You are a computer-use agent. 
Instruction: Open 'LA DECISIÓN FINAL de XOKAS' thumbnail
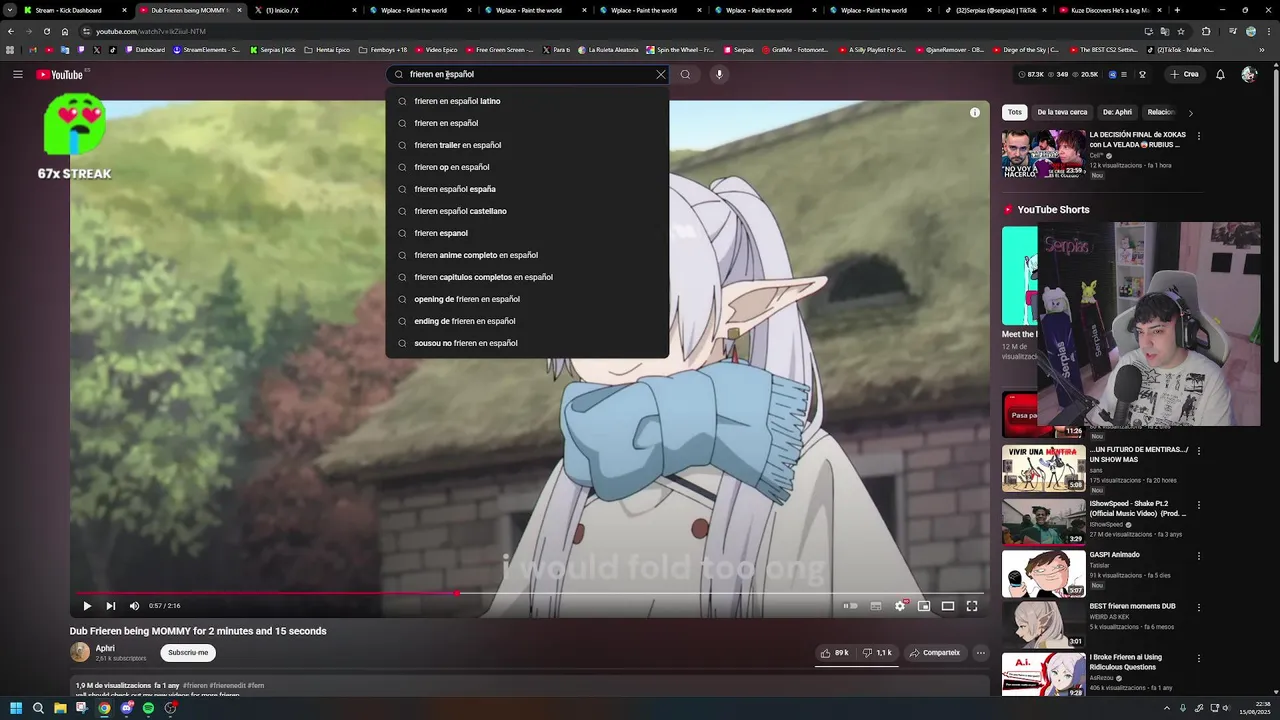(1043, 153)
